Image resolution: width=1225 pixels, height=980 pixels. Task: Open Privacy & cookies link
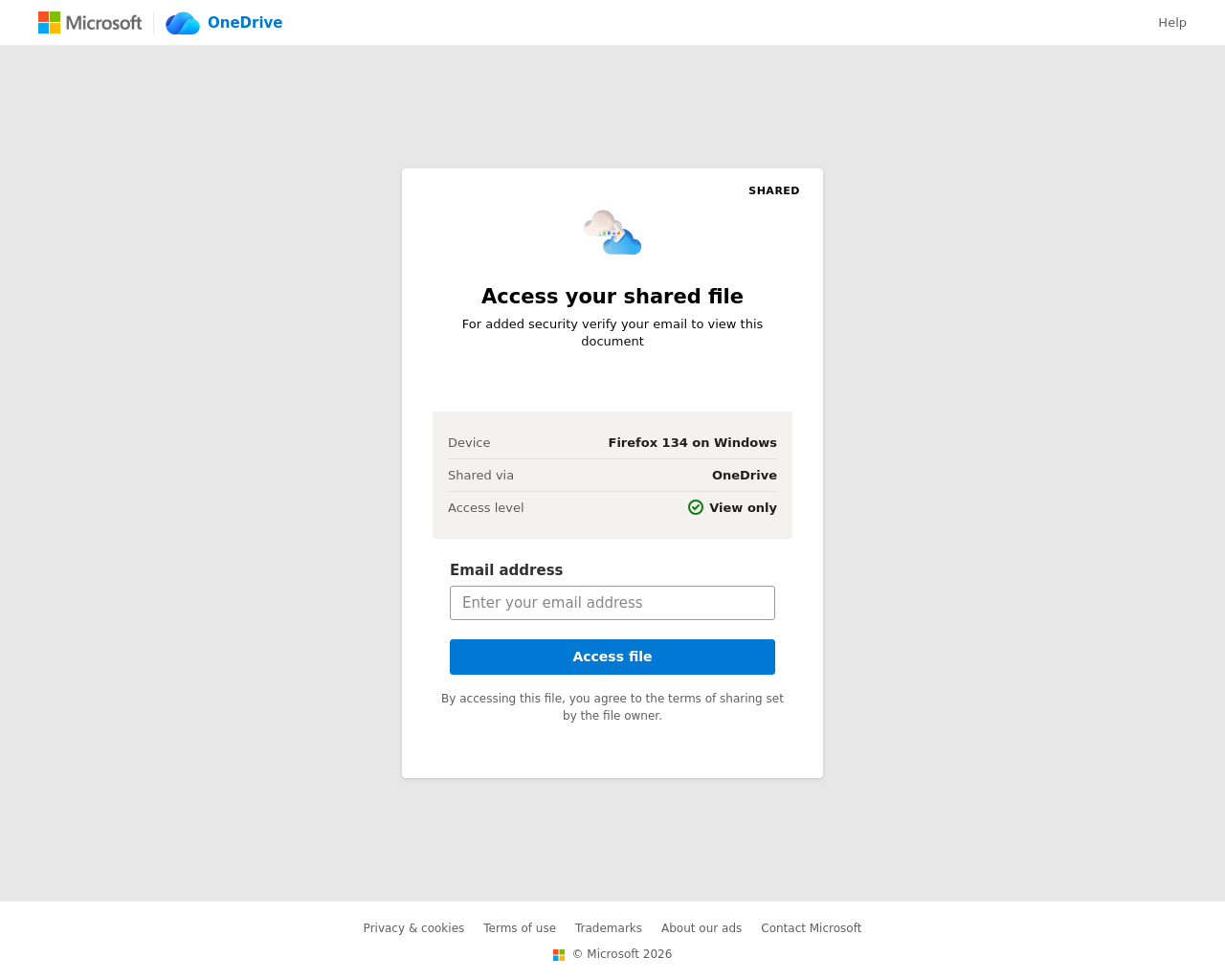point(413,928)
